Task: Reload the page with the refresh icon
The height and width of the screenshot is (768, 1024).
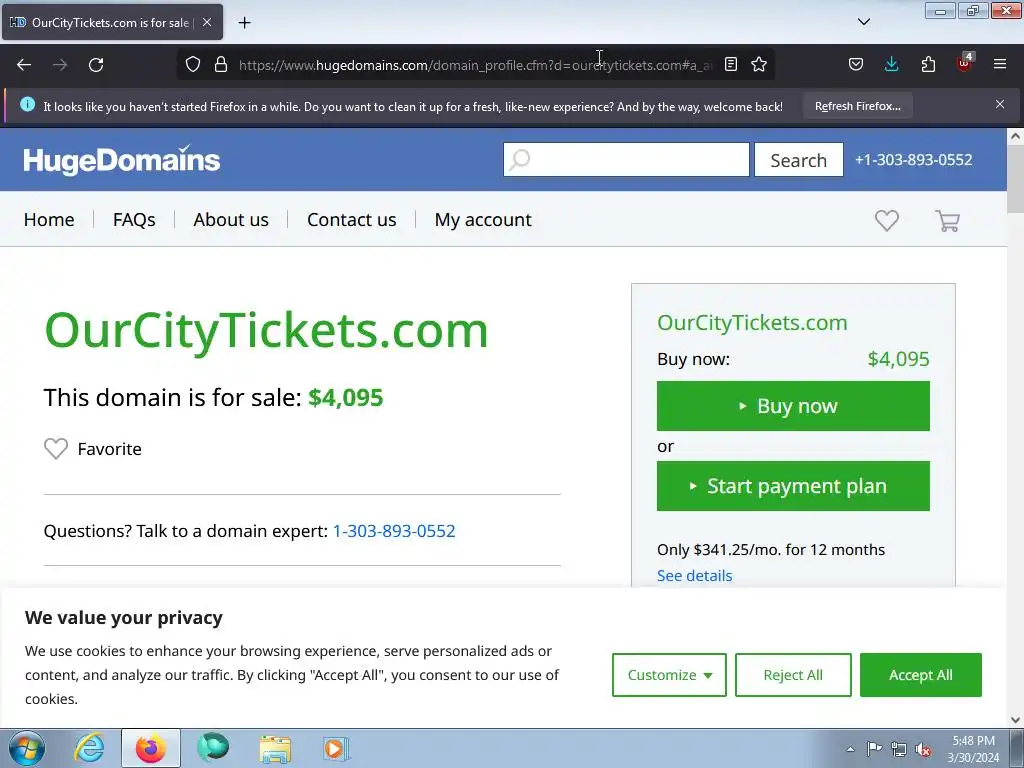Action: [x=96, y=65]
